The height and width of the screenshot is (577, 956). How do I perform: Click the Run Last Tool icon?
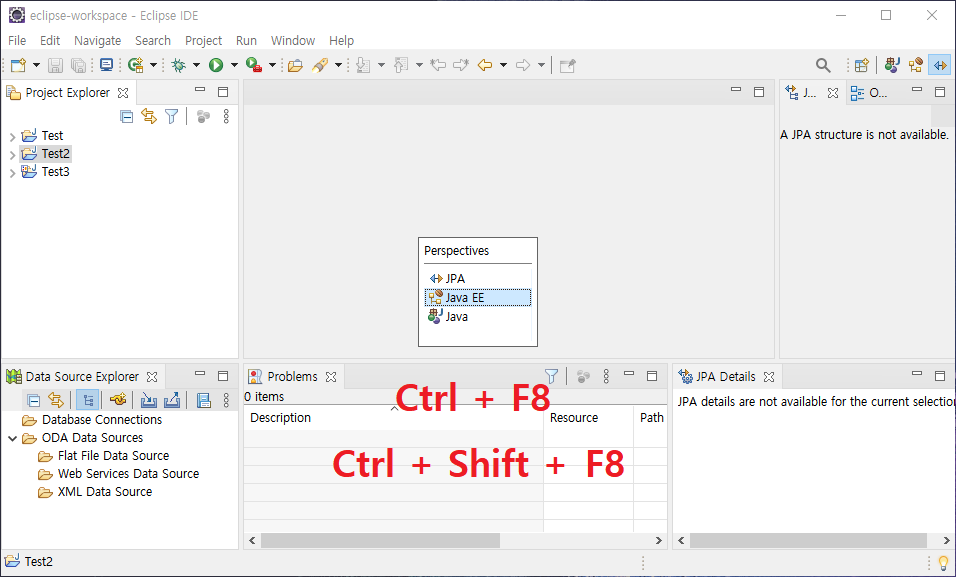(254, 65)
